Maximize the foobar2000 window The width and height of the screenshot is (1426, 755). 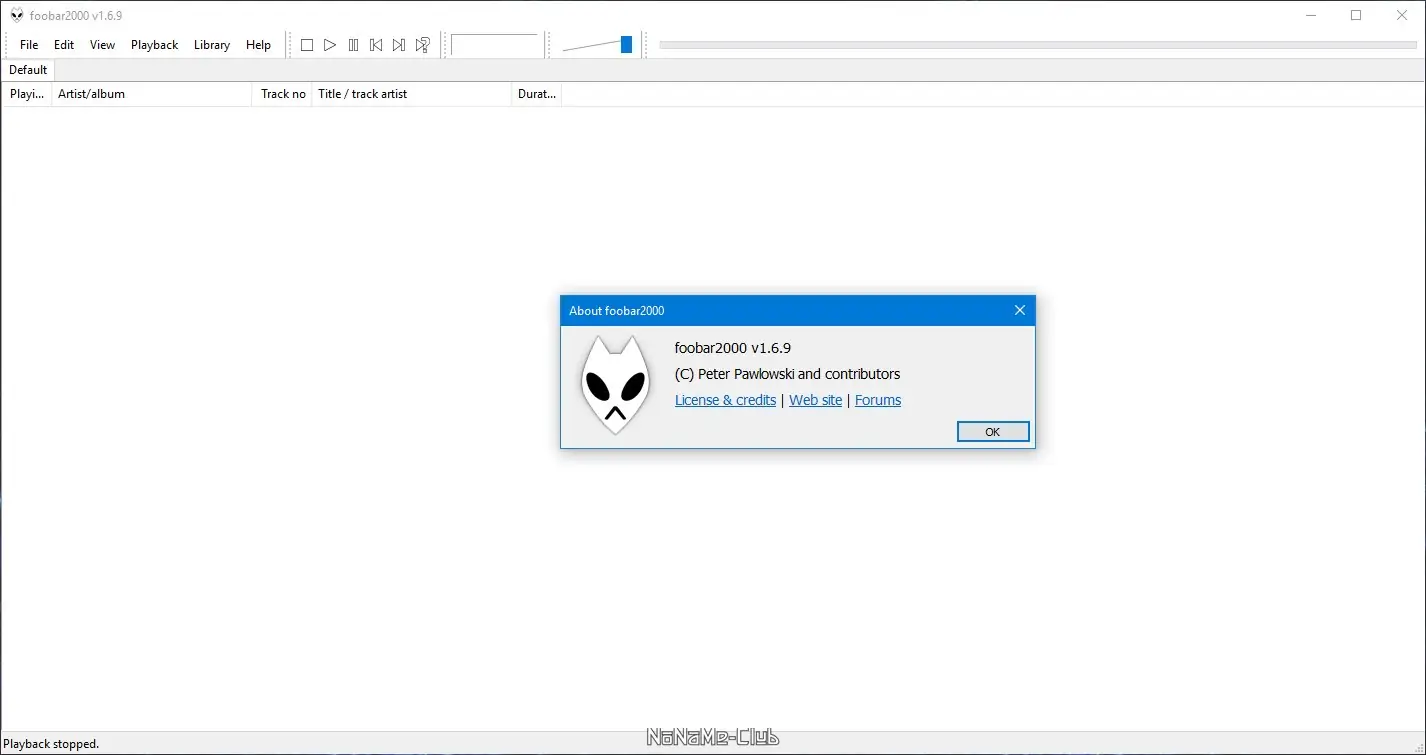(x=1356, y=15)
